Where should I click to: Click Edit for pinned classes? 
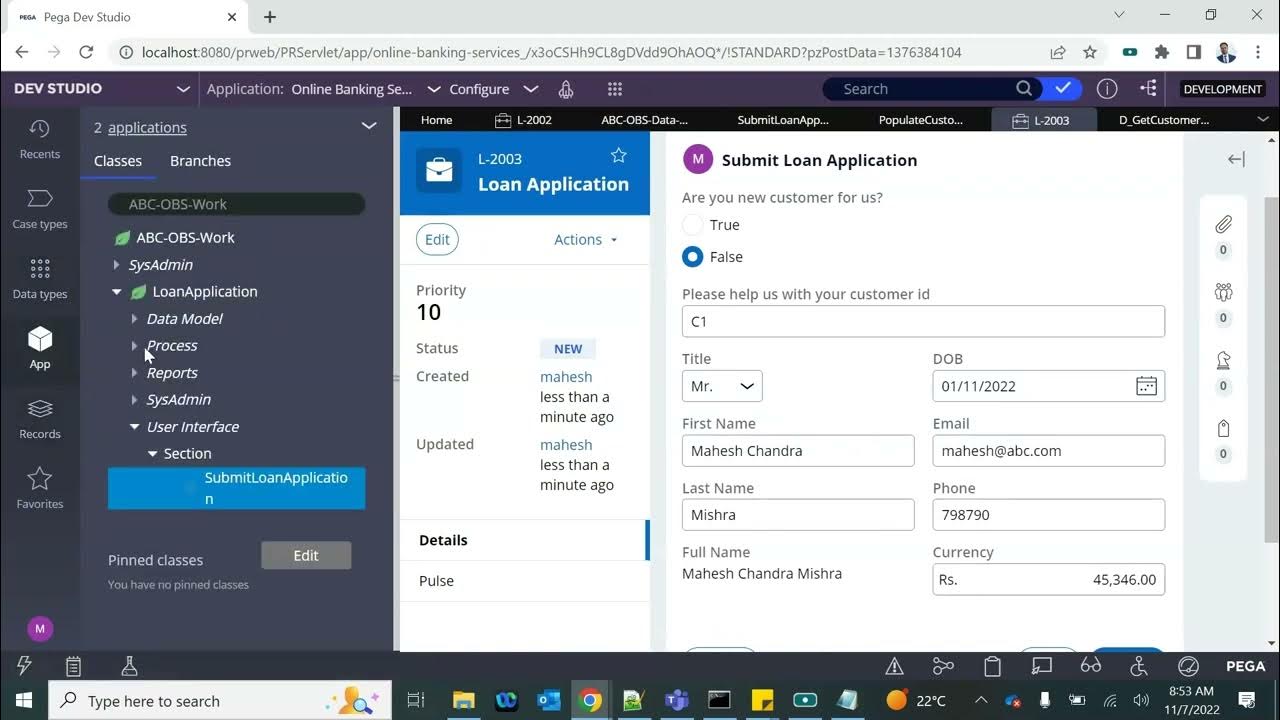click(306, 556)
